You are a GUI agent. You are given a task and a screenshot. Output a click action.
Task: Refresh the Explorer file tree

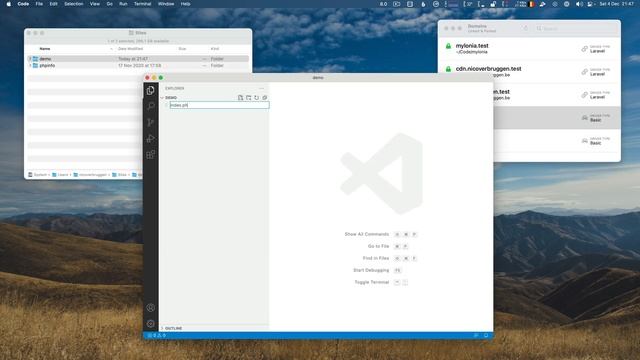[256, 98]
